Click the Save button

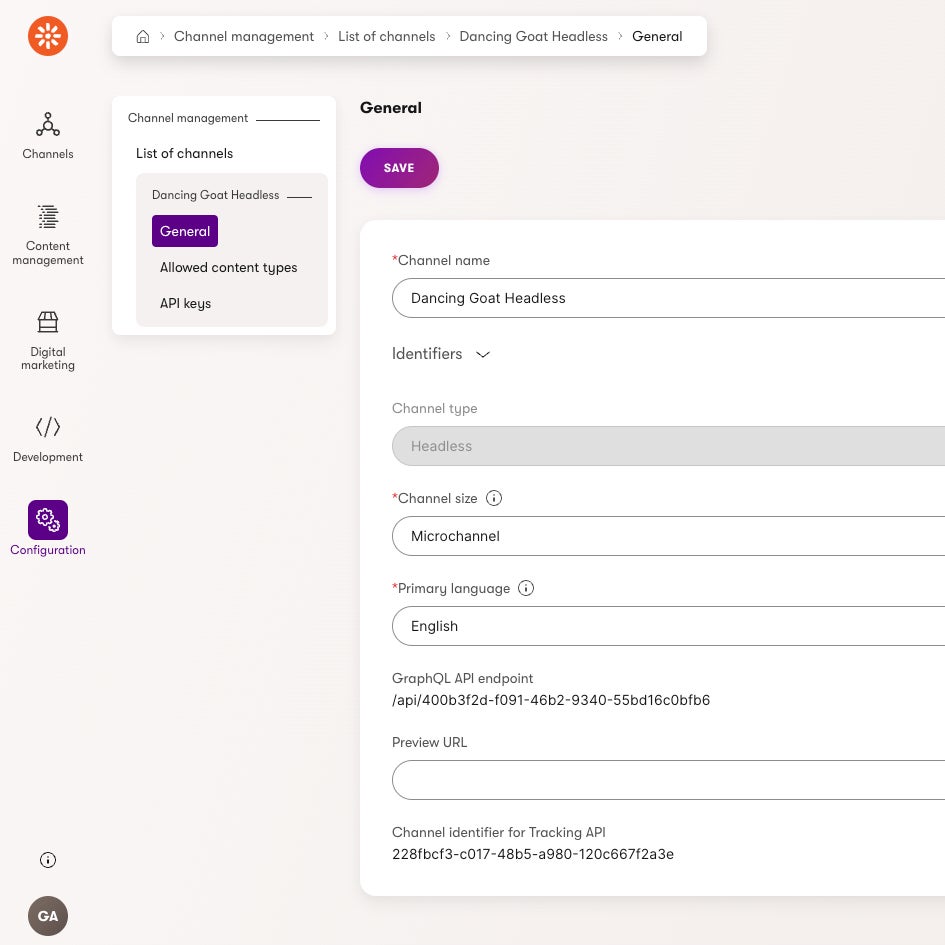399,168
